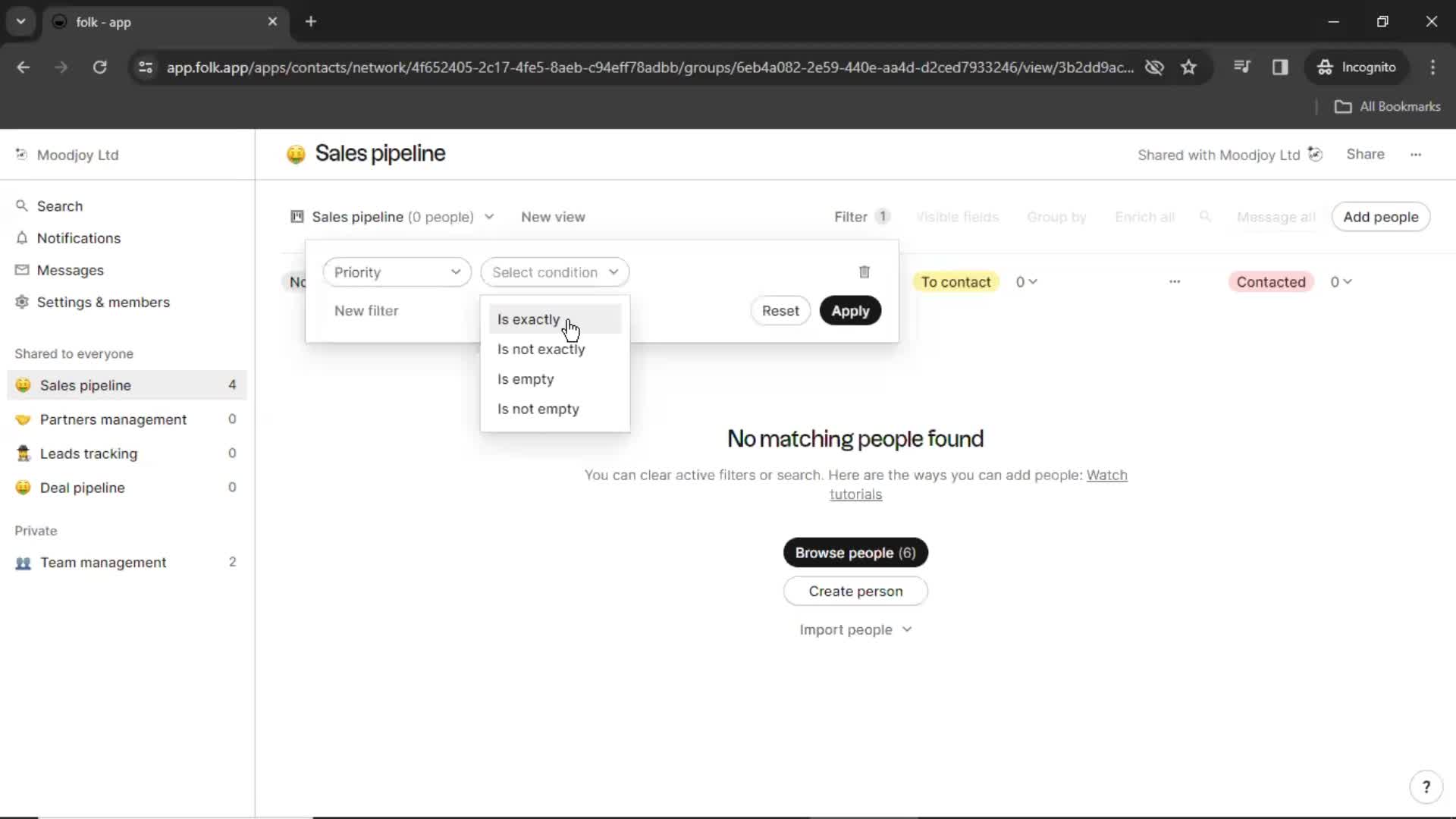Screen dimensions: 1456x819
Task: Click the Sales pipeline emoji in sidebar
Action: 24,385
